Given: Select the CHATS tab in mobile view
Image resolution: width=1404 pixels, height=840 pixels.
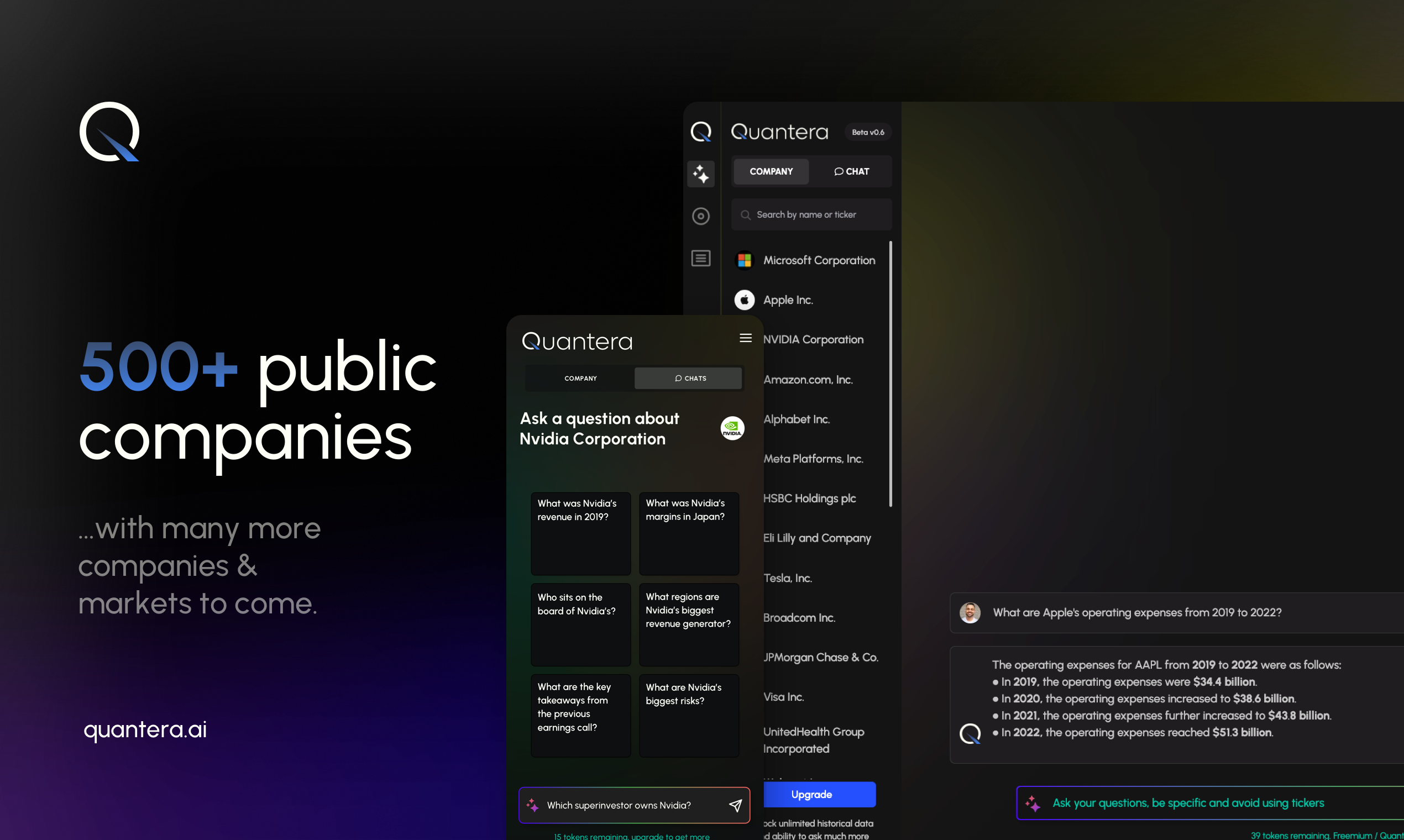Looking at the screenshot, I should (x=688, y=378).
